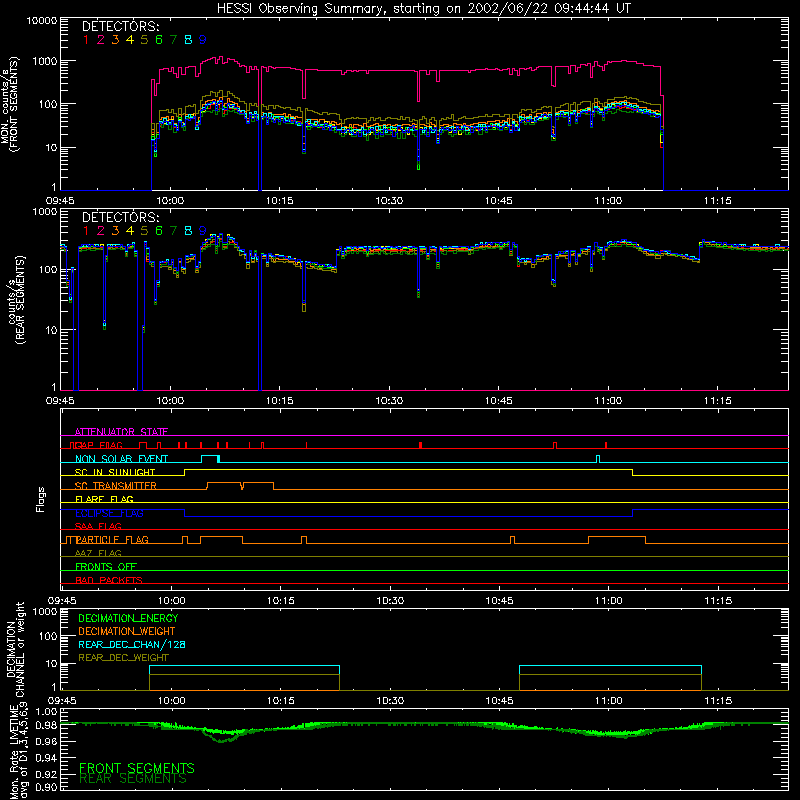Click the 0.90 tick label on livetime axis
This screenshot has width=800, height=800.
46,787
